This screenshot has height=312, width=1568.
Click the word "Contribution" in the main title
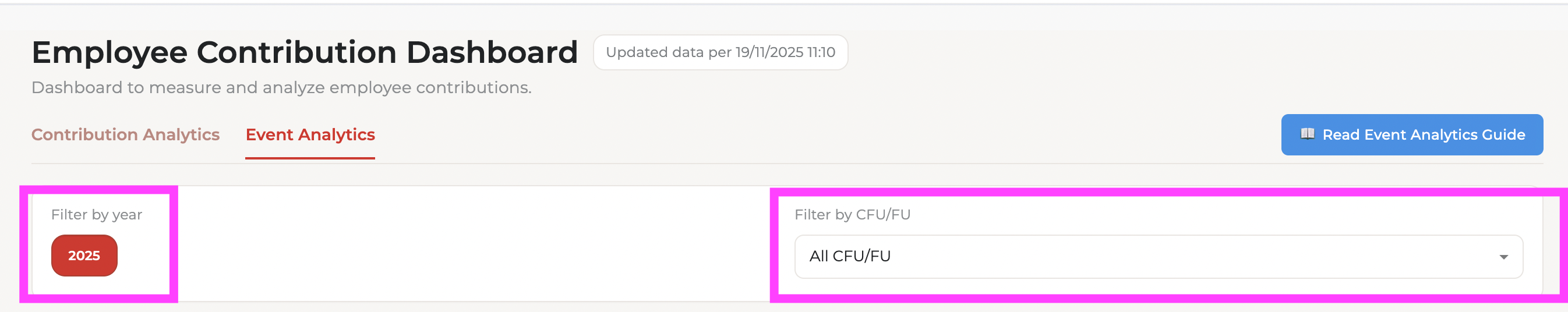point(296,52)
